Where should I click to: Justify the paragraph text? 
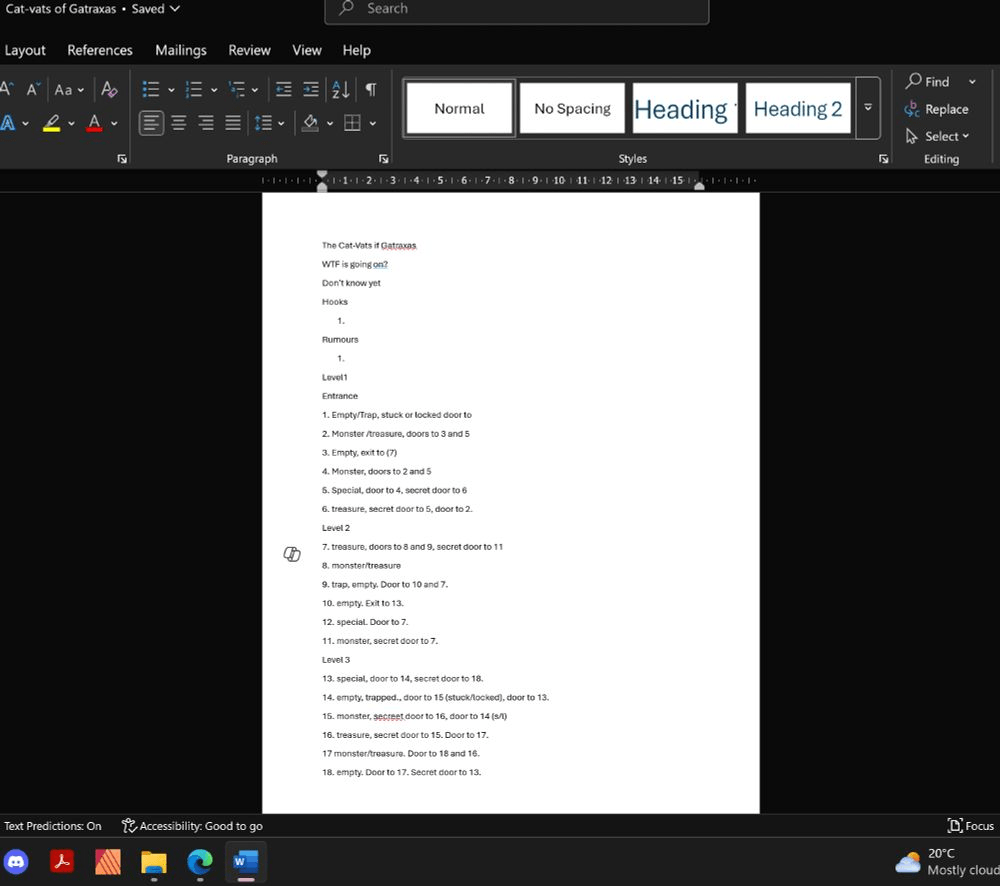(x=233, y=123)
